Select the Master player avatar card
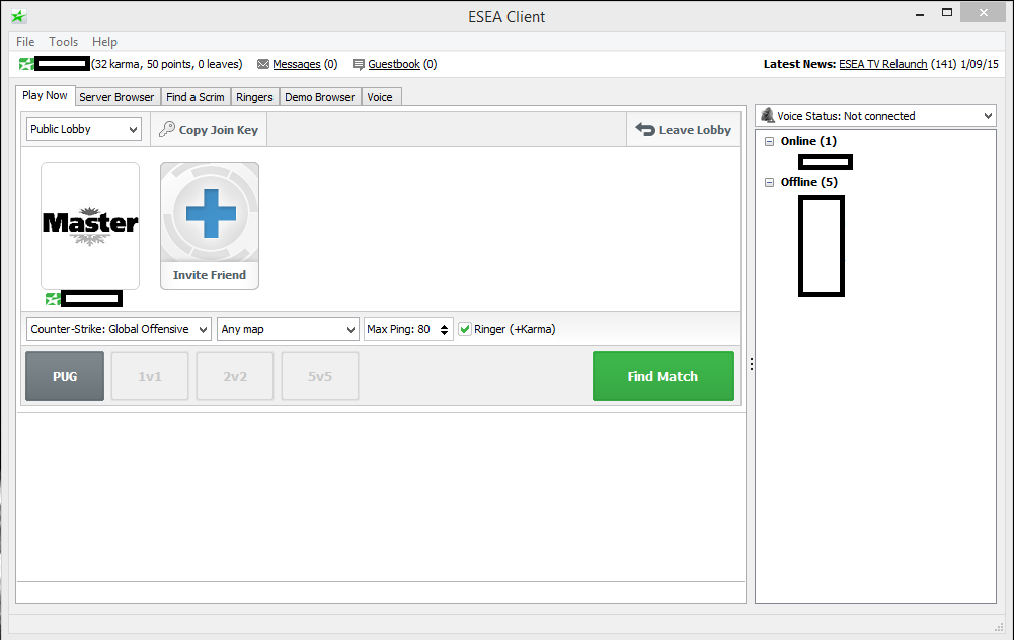The height and width of the screenshot is (640, 1014). [91, 226]
